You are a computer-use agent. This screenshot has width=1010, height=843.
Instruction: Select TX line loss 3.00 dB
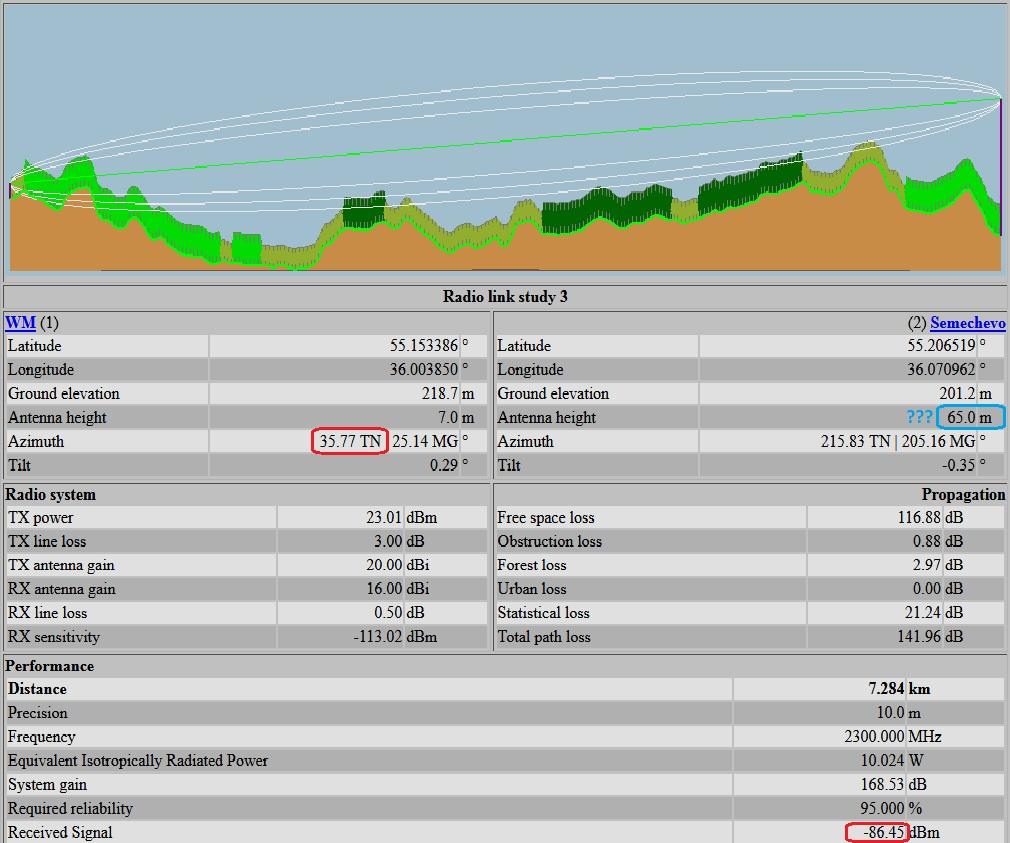[399, 542]
